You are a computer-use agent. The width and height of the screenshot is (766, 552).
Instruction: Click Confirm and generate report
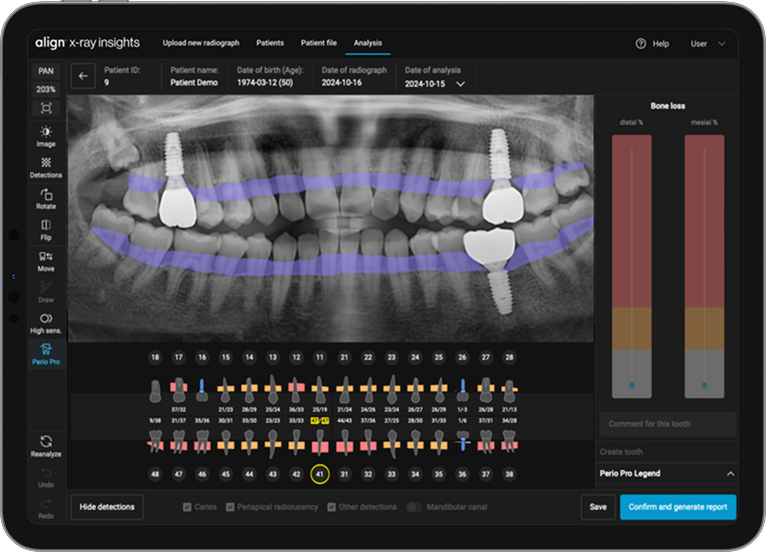[x=677, y=507]
